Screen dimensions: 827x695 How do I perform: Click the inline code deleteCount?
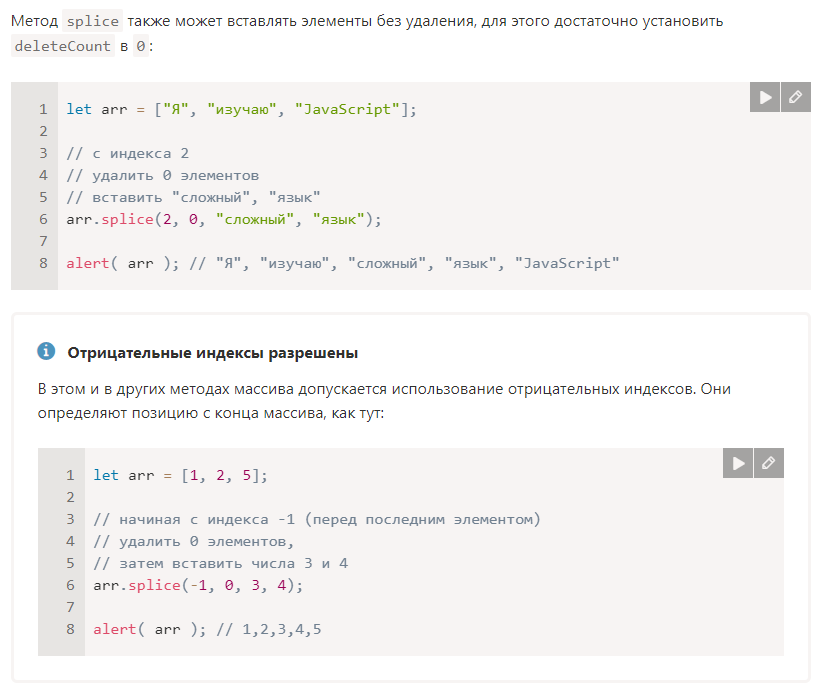click(63, 46)
